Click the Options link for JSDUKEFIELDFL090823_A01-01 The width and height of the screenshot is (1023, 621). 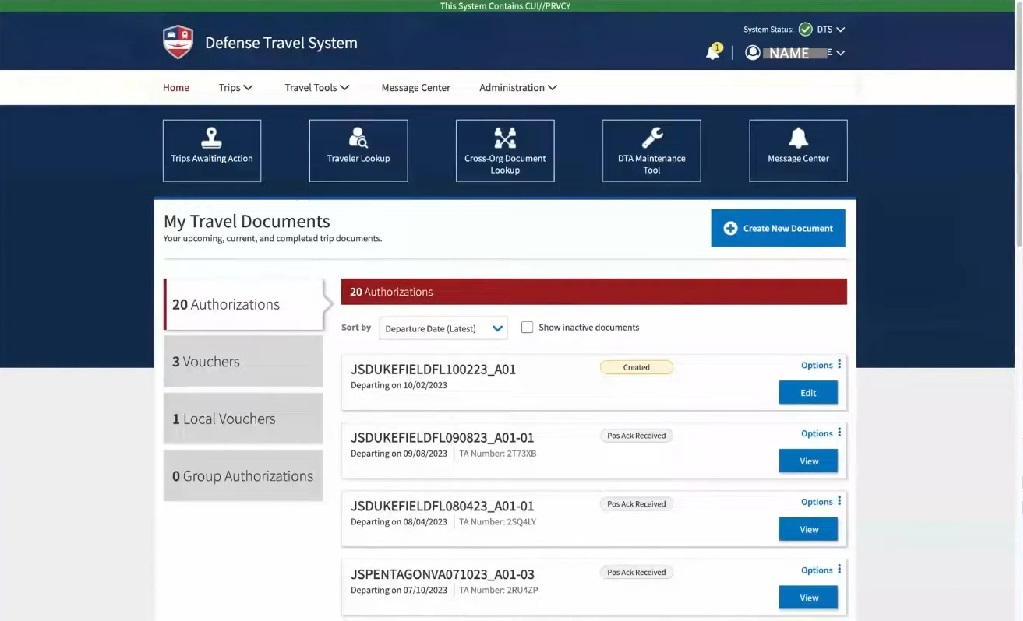816,433
